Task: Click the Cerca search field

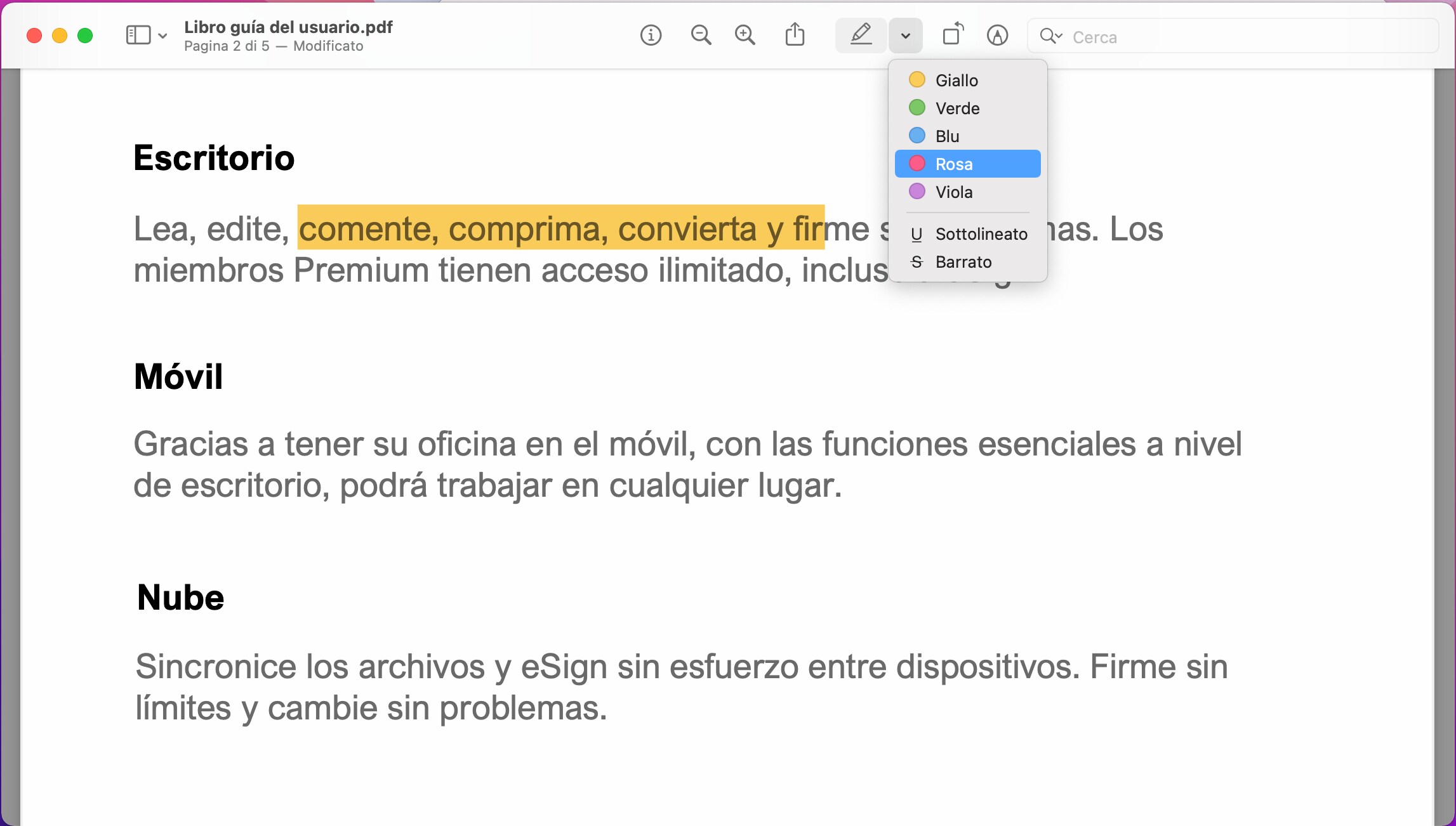Action: pos(1233,36)
